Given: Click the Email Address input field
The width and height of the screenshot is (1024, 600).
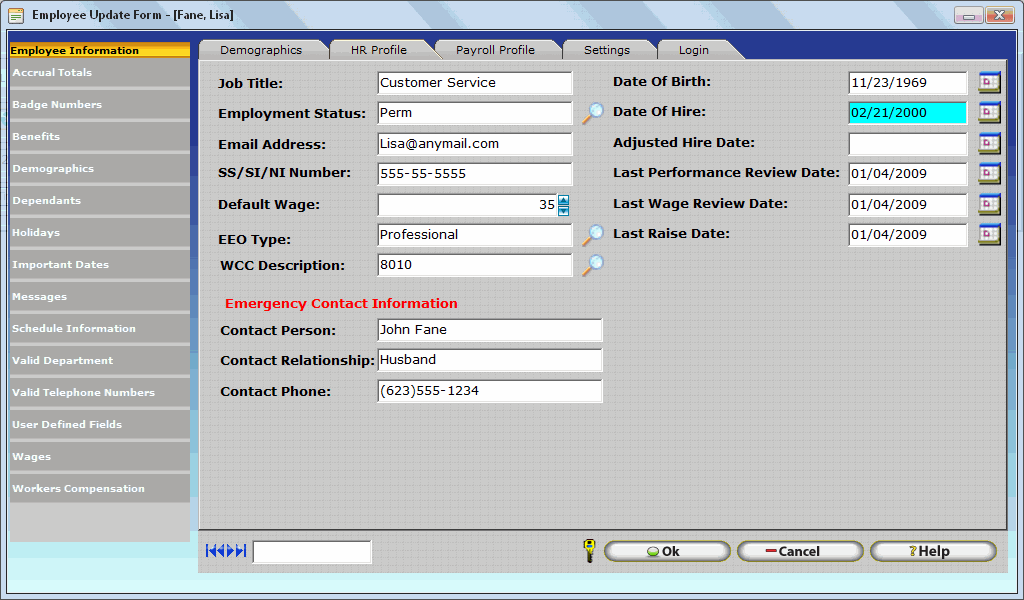Looking at the screenshot, I should coord(475,144).
